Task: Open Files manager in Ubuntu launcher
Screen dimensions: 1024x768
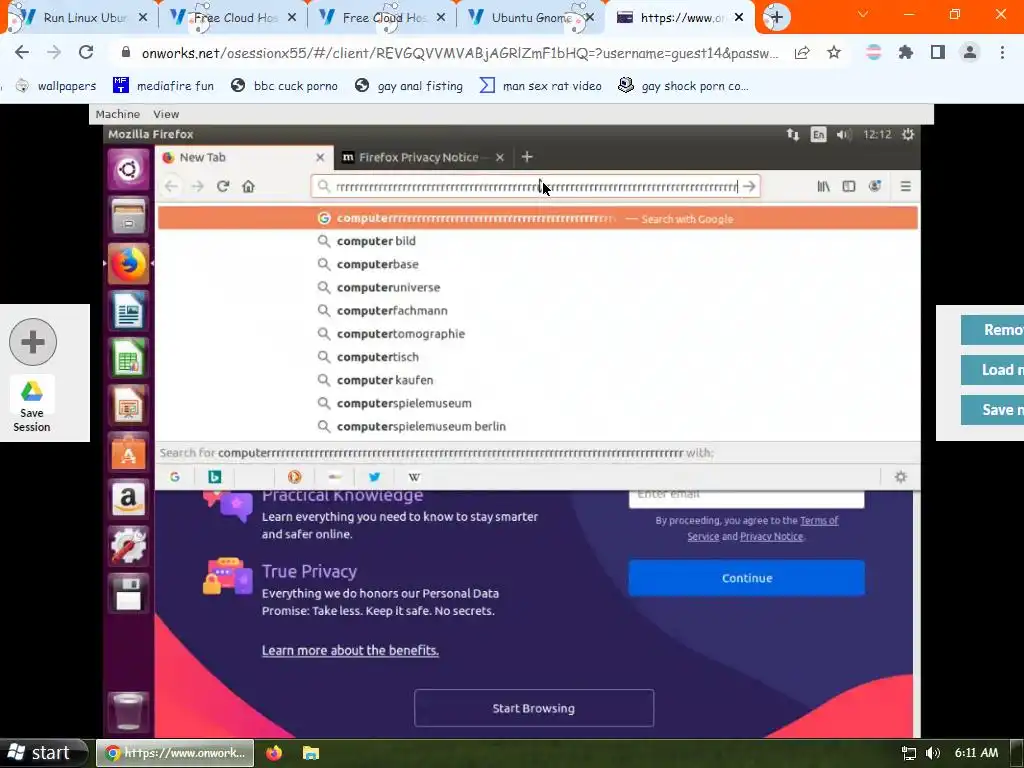Action: 128,217
